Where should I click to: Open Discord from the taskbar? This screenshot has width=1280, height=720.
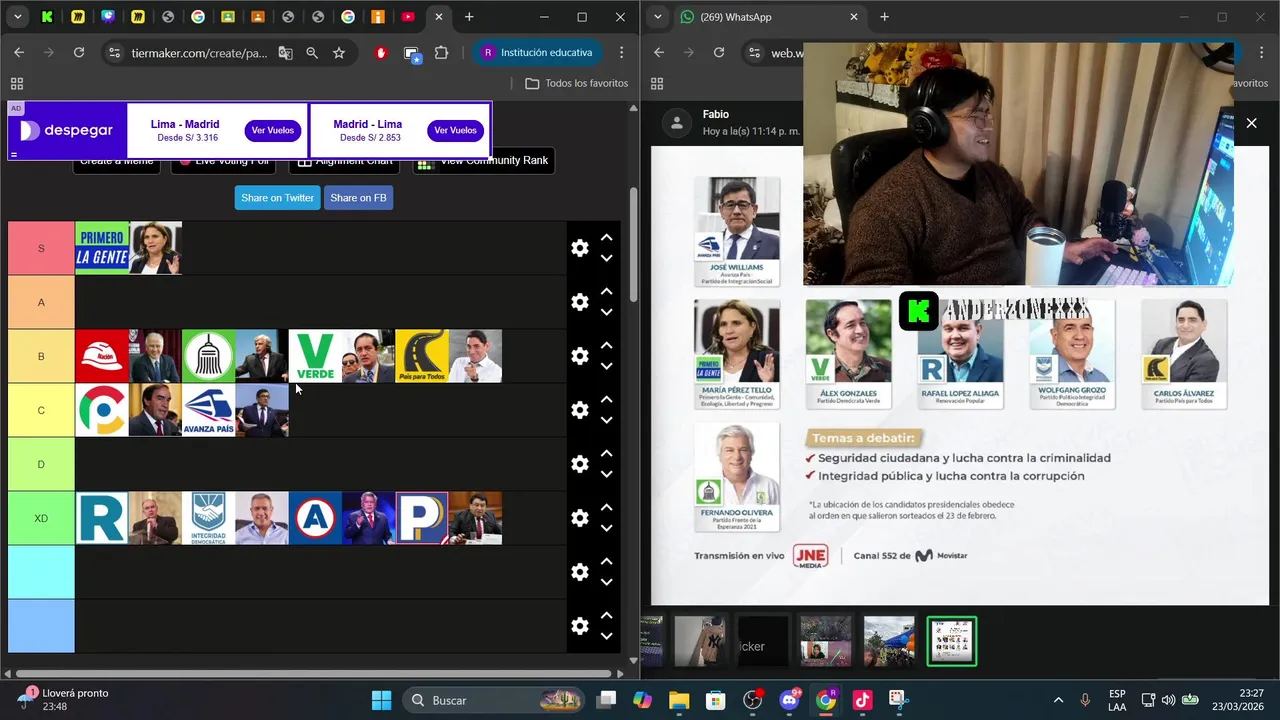pyautogui.click(x=789, y=700)
